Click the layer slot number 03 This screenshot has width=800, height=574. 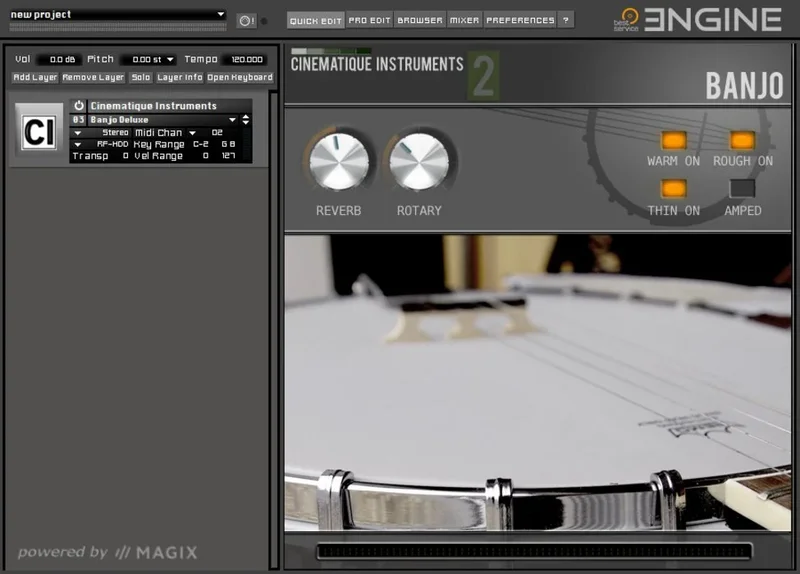[x=78, y=120]
